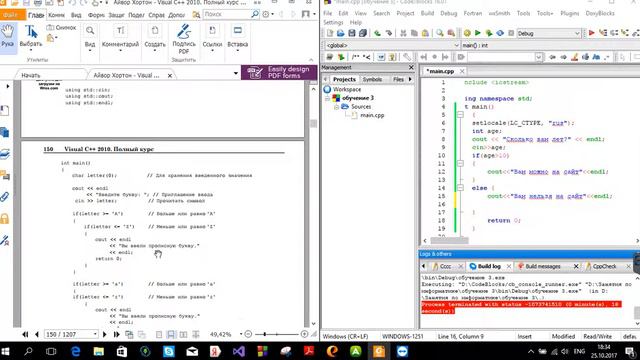Open the File menu in Code::Blocks
The height and width of the screenshot is (360, 640).
point(328,13)
